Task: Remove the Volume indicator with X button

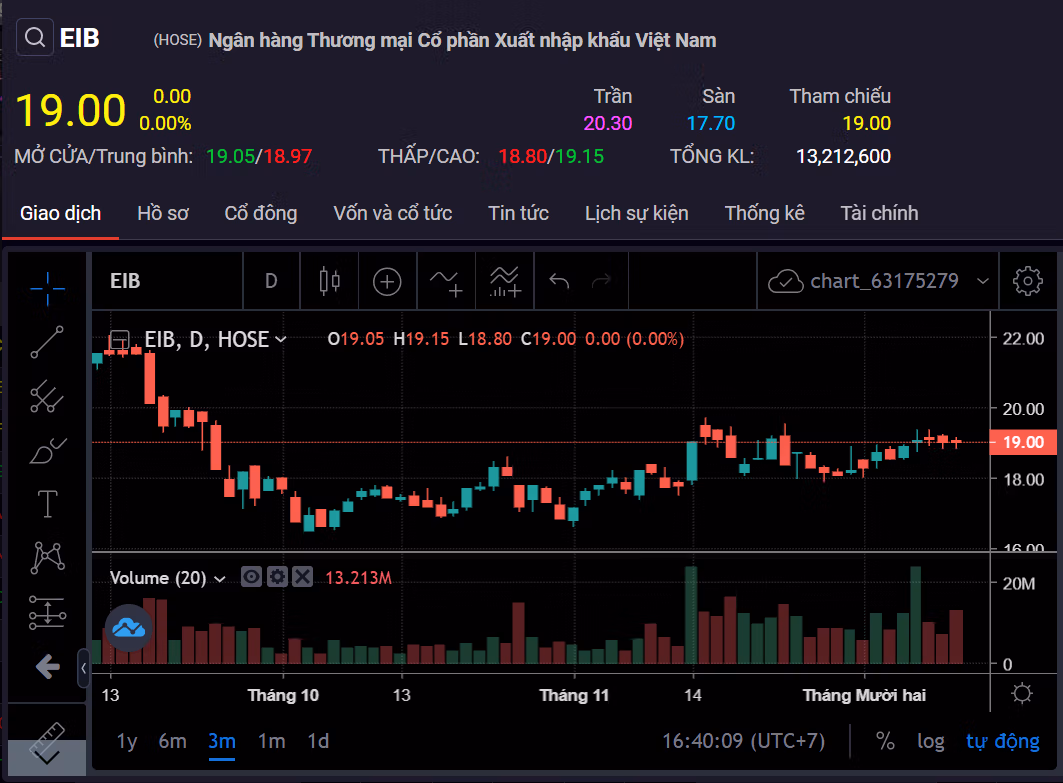Action: [x=303, y=577]
